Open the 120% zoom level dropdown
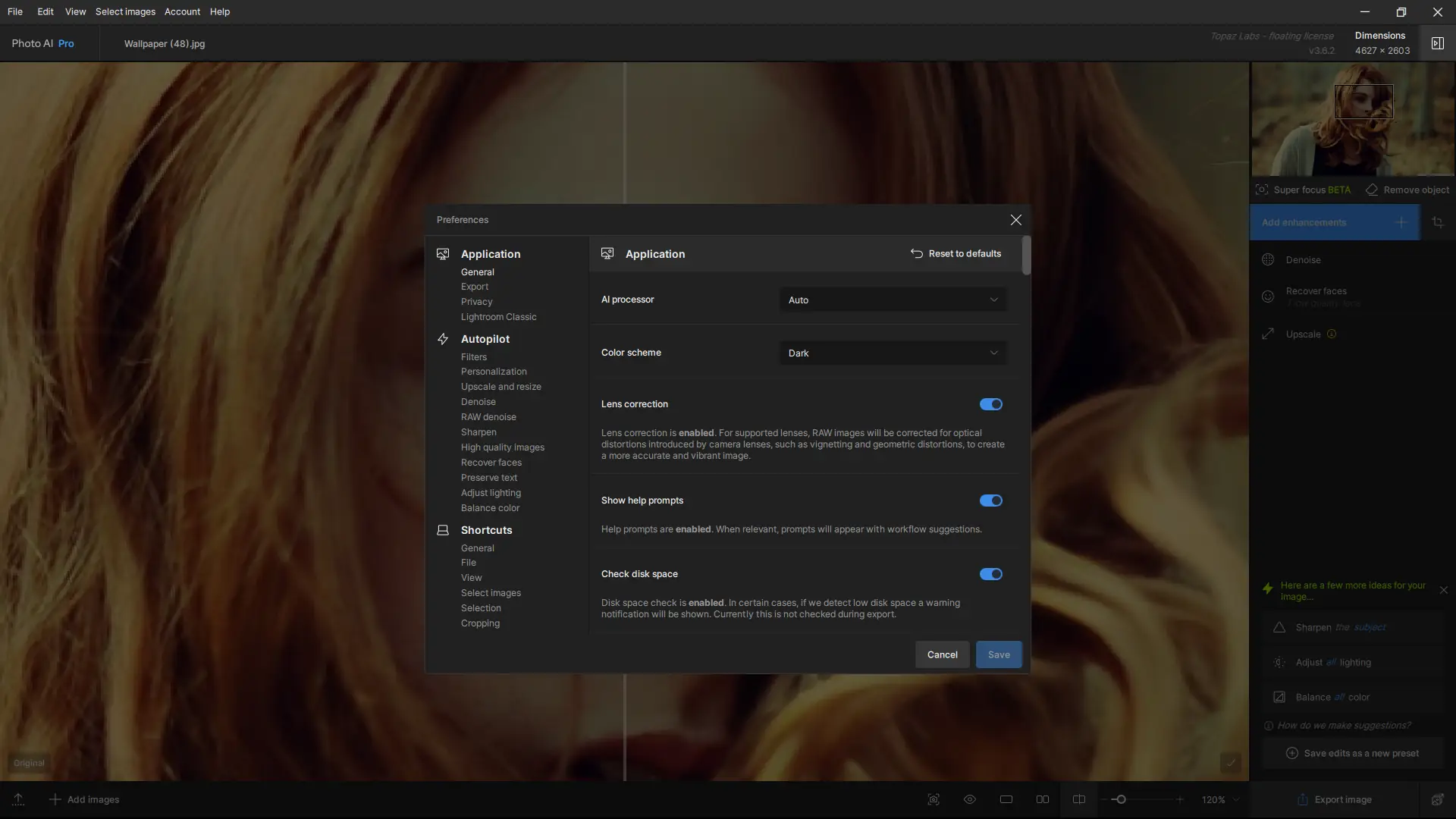Viewport: 1456px width, 819px height. [x=1220, y=799]
